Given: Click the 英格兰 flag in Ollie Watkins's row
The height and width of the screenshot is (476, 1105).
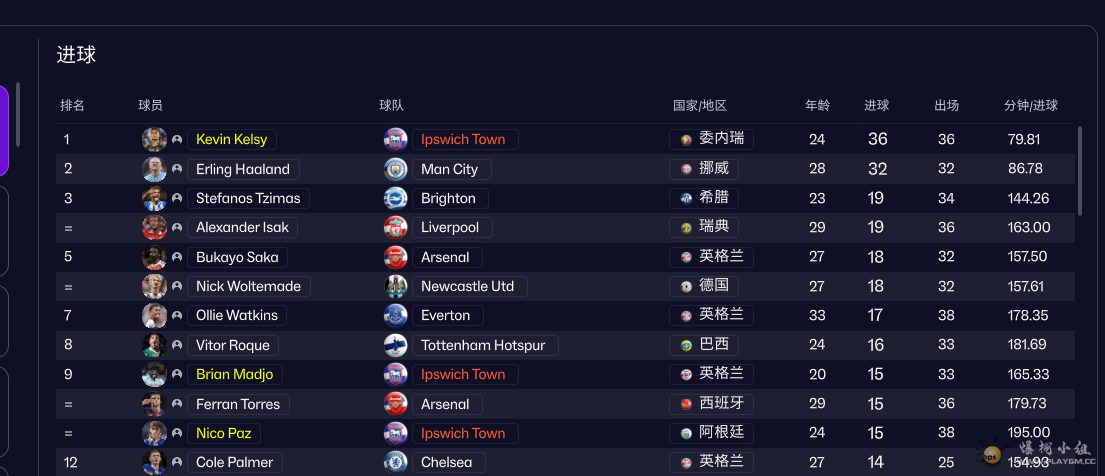Looking at the screenshot, I should coord(686,316).
